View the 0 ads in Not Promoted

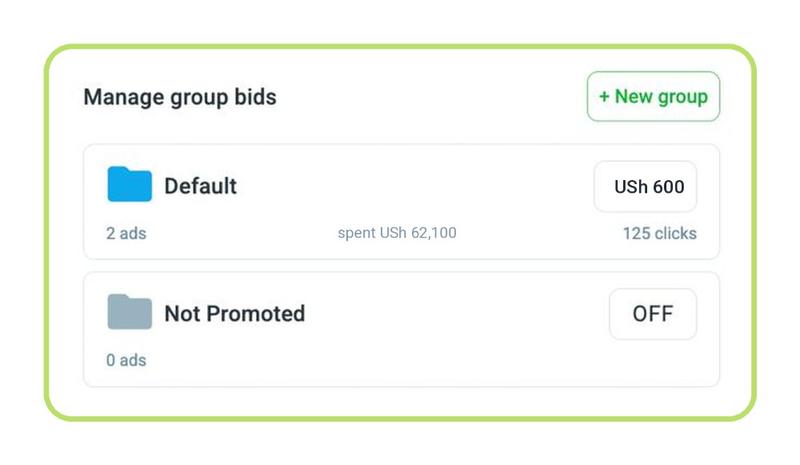126,360
